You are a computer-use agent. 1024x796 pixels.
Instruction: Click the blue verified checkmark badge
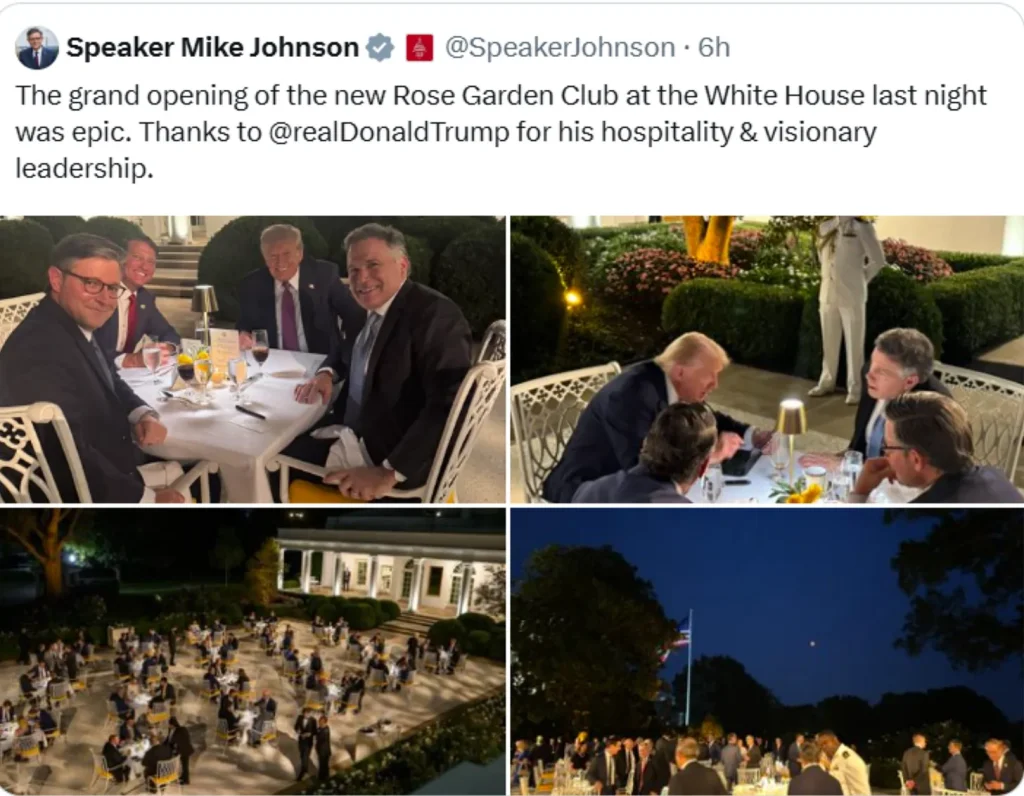pyautogui.click(x=380, y=48)
